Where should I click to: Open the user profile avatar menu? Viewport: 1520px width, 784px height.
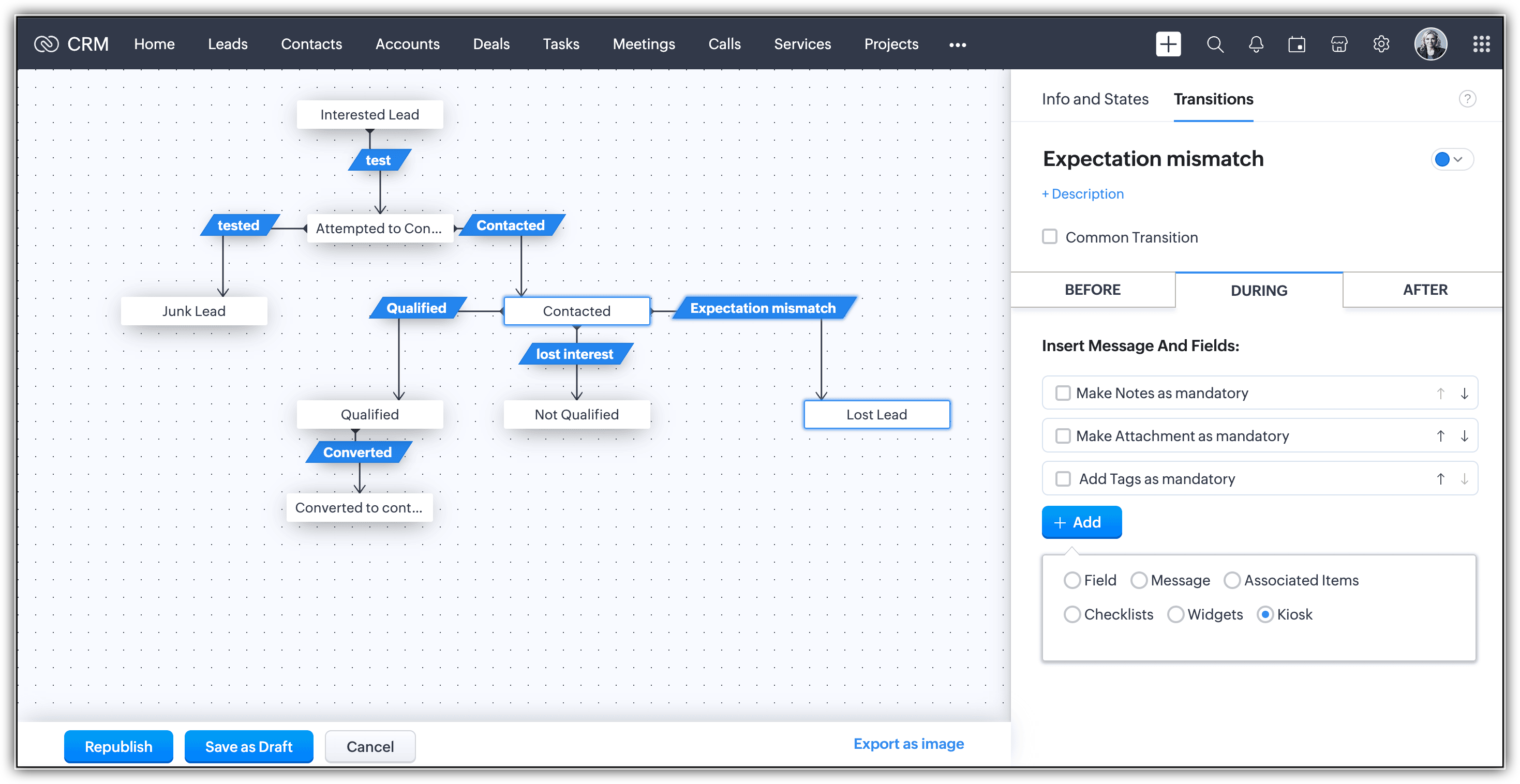[1430, 44]
